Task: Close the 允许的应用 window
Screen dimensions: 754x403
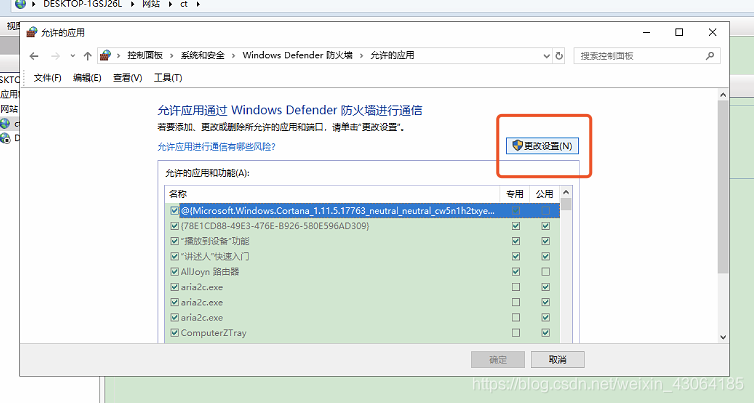Action: click(x=712, y=32)
